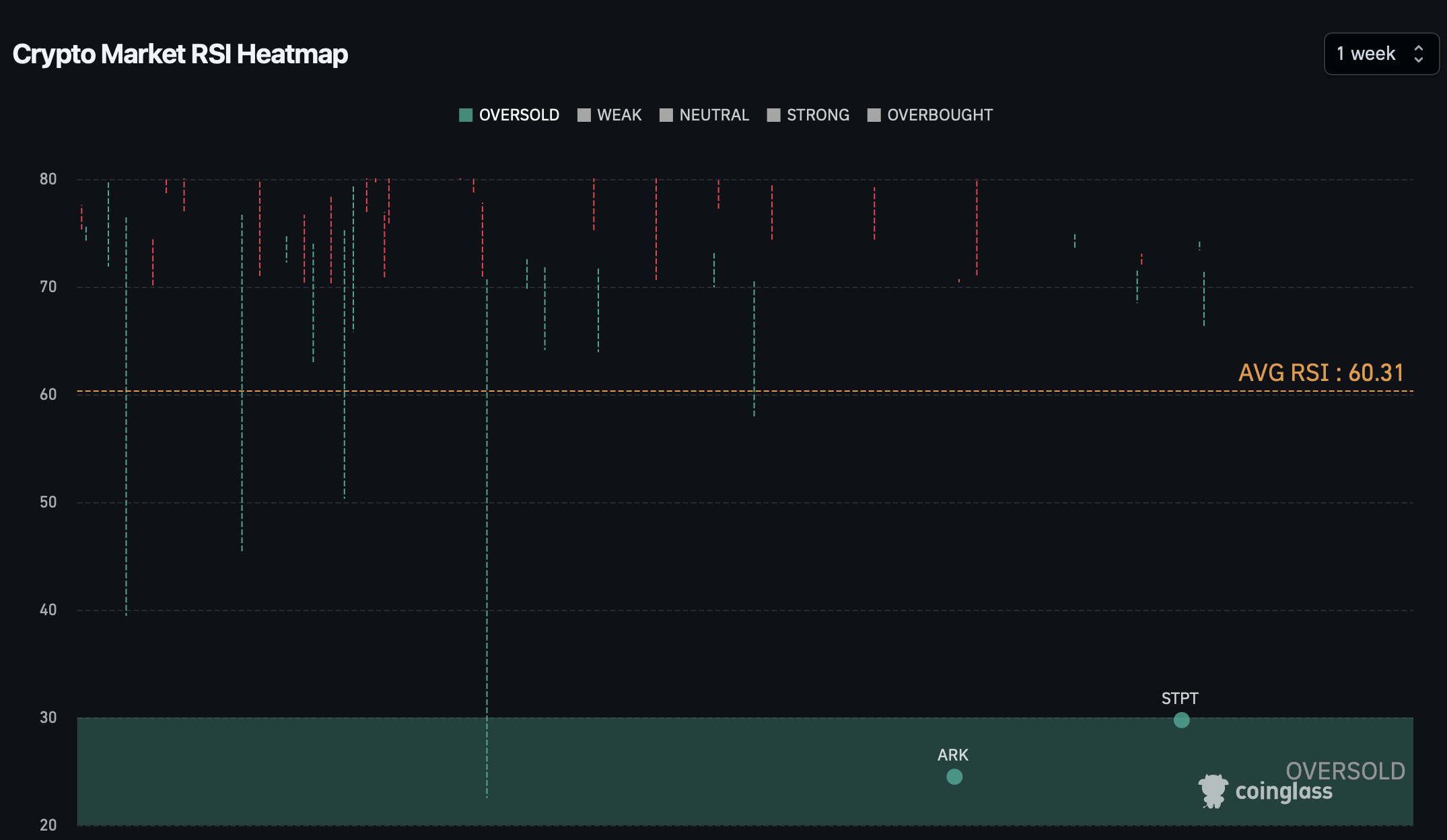
Task: Click the STPT coin label
Action: (x=1180, y=699)
